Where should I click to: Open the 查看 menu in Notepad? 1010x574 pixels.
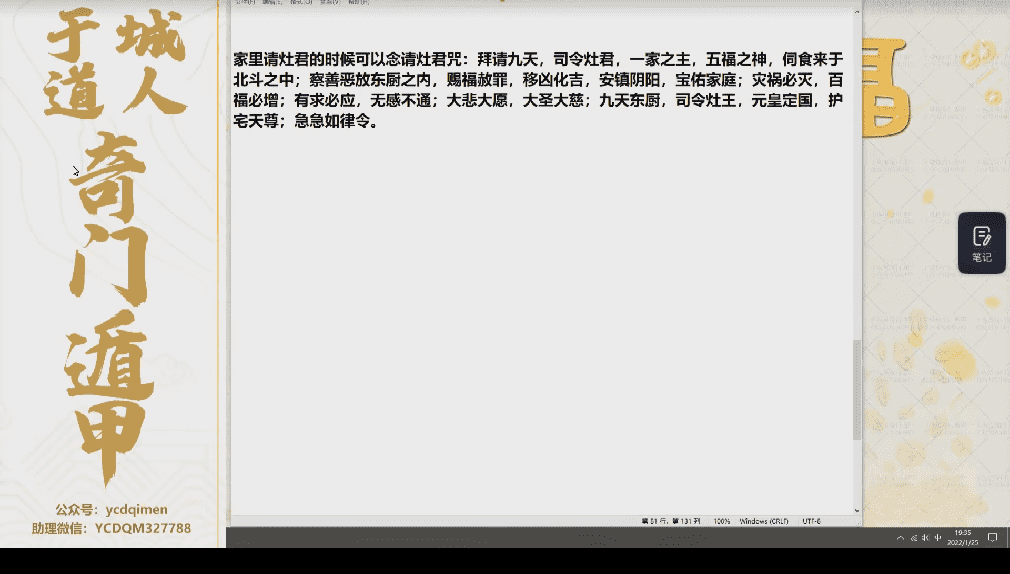(x=330, y=3)
